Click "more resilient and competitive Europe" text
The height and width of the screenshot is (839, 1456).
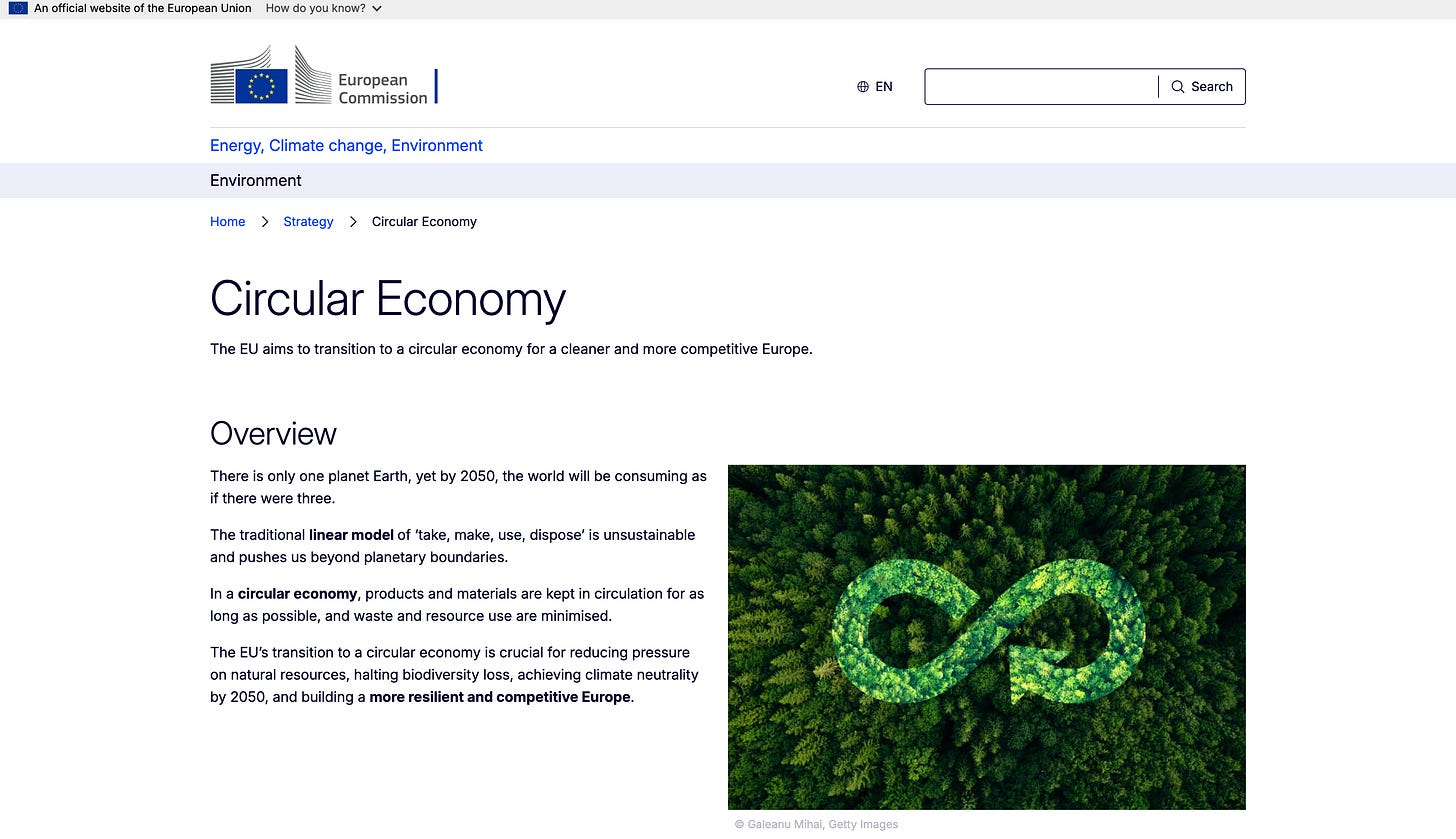pos(500,697)
